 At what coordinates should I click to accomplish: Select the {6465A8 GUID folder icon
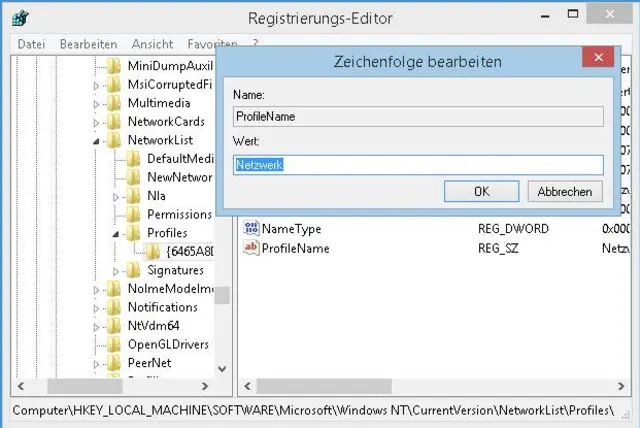[153, 251]
